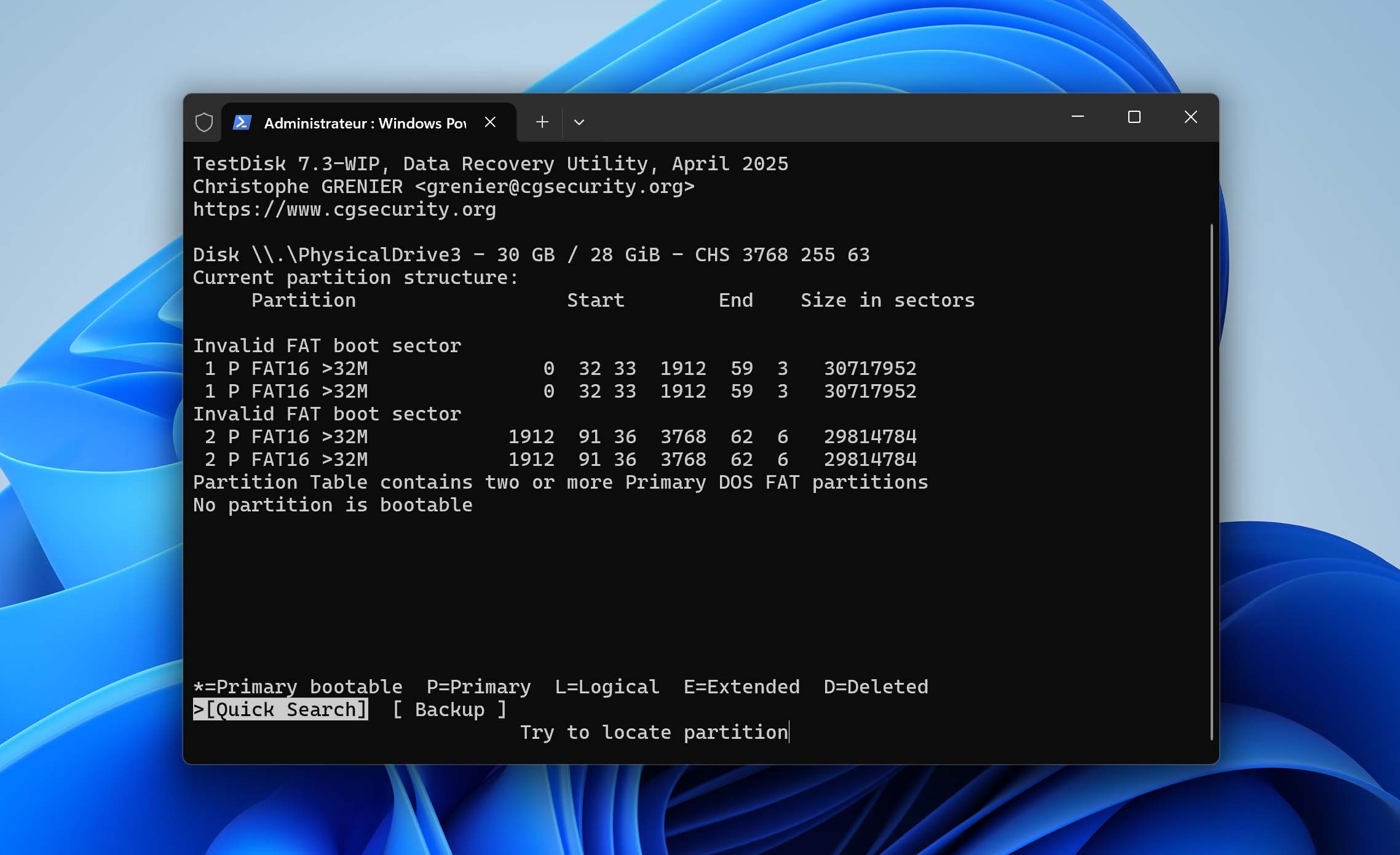Select the Quick Search option
Screen dimensions: 1400x855
[280, 709]
